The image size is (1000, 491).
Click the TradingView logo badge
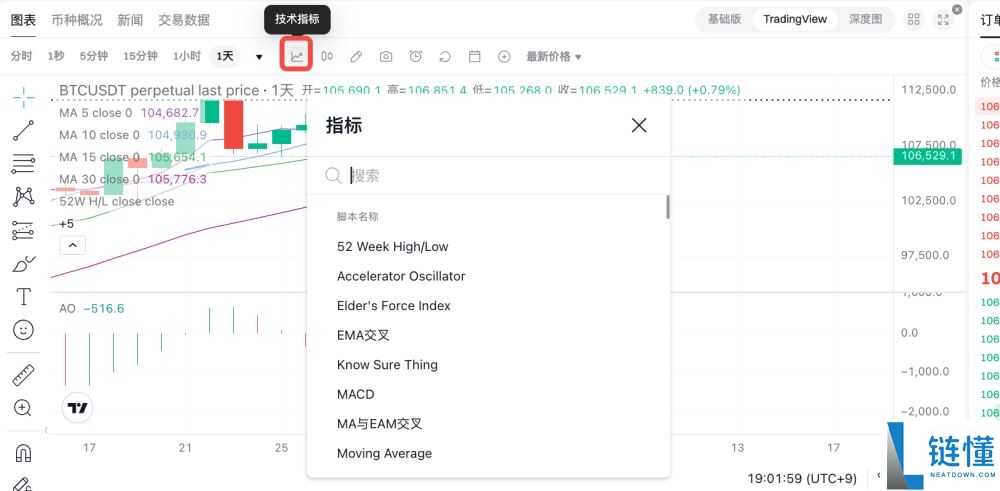click(x=78, y=408)
